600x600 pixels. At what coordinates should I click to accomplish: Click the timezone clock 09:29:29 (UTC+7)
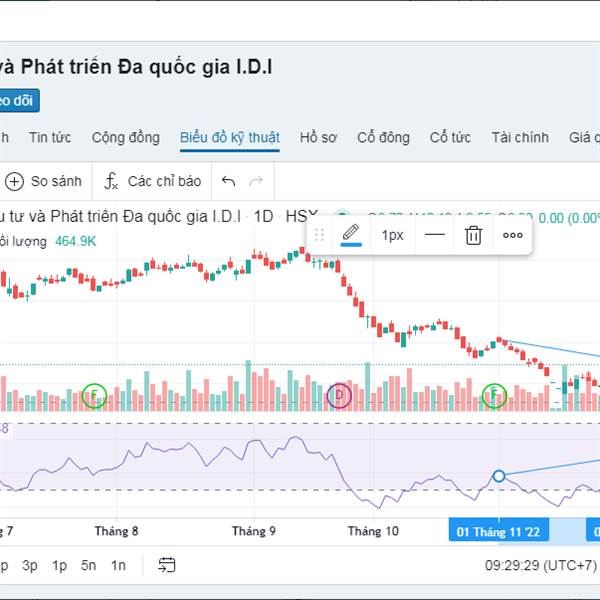coord(540,565)
